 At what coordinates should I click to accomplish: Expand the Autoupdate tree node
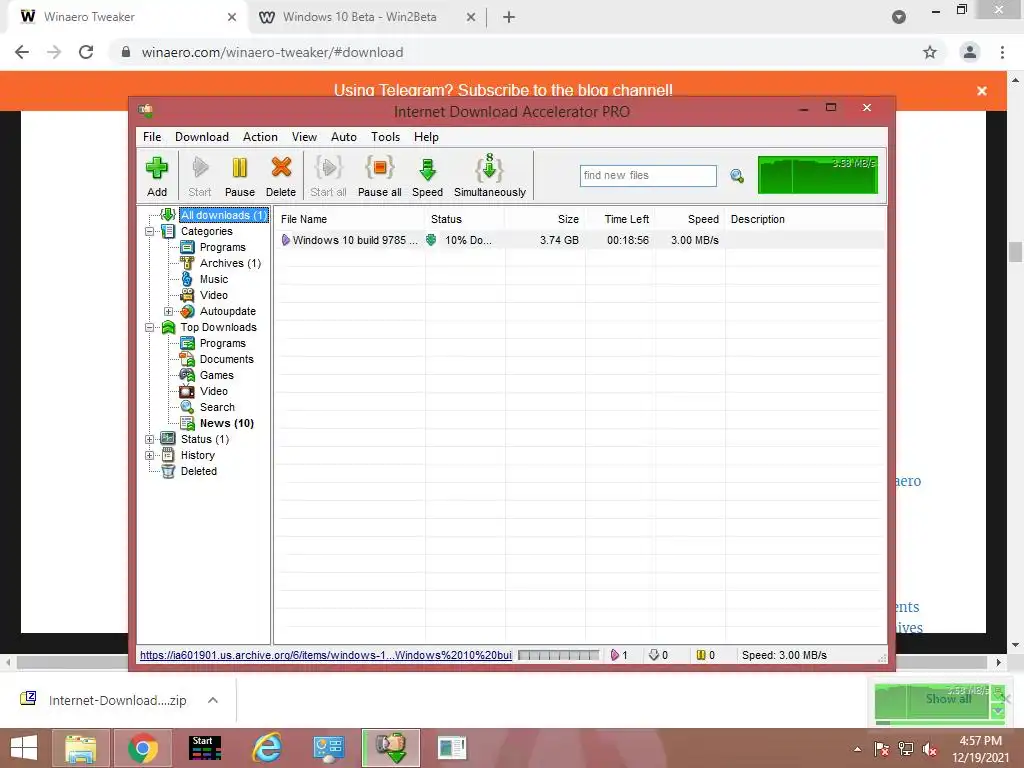click(x=168, y=312)
